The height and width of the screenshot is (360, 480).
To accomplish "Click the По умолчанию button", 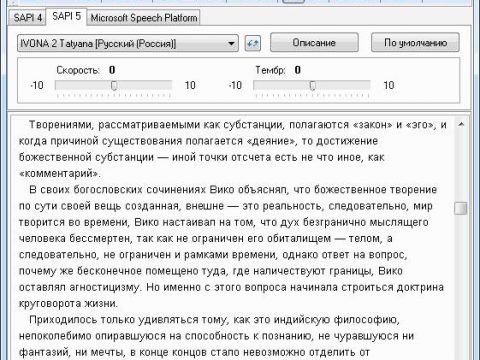I will 415,43.
